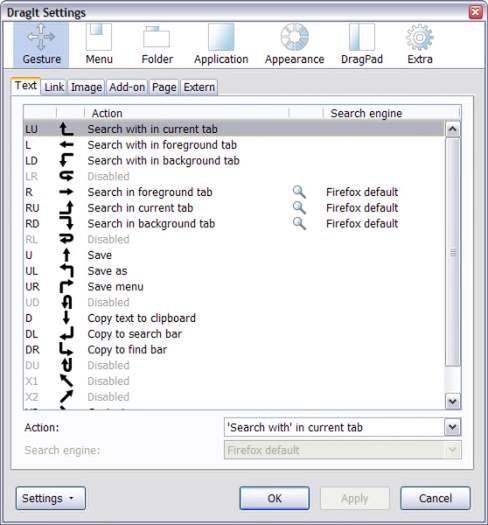Click the LD gesture arrow icon
The image size is (488, 525).
(66, 160)
